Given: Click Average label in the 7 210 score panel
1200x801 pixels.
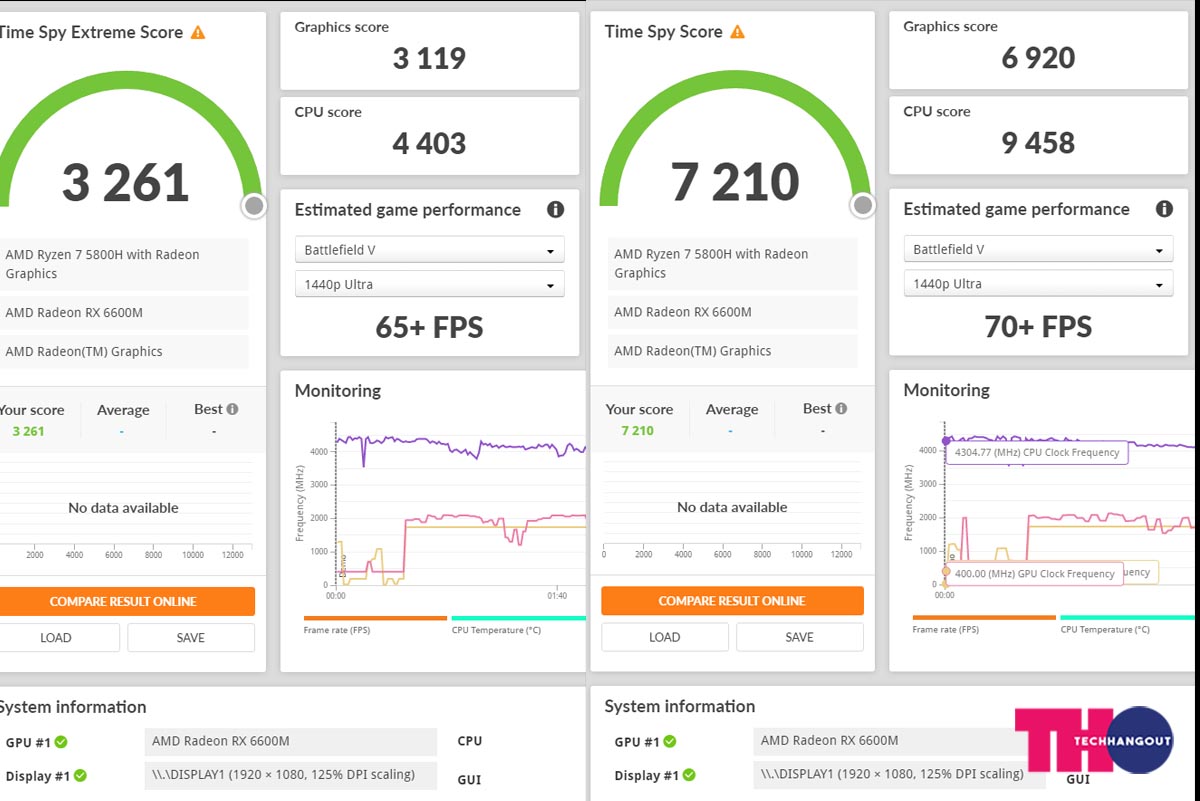Looking at the screenshot, I should tap(732, 409).
